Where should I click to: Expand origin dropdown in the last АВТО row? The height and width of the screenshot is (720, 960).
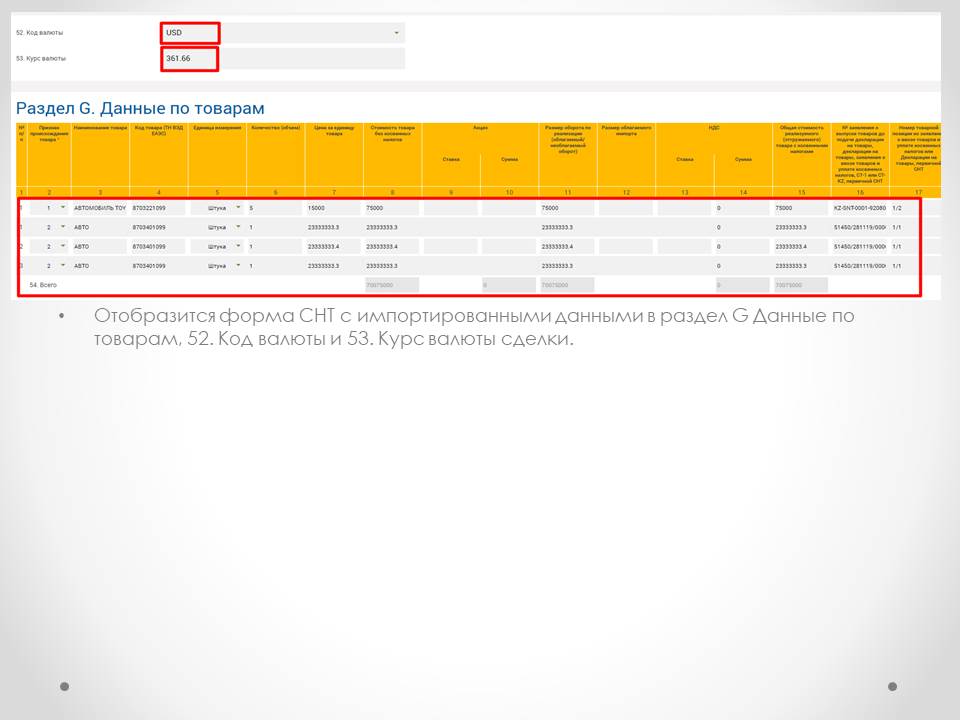[63, 265]
